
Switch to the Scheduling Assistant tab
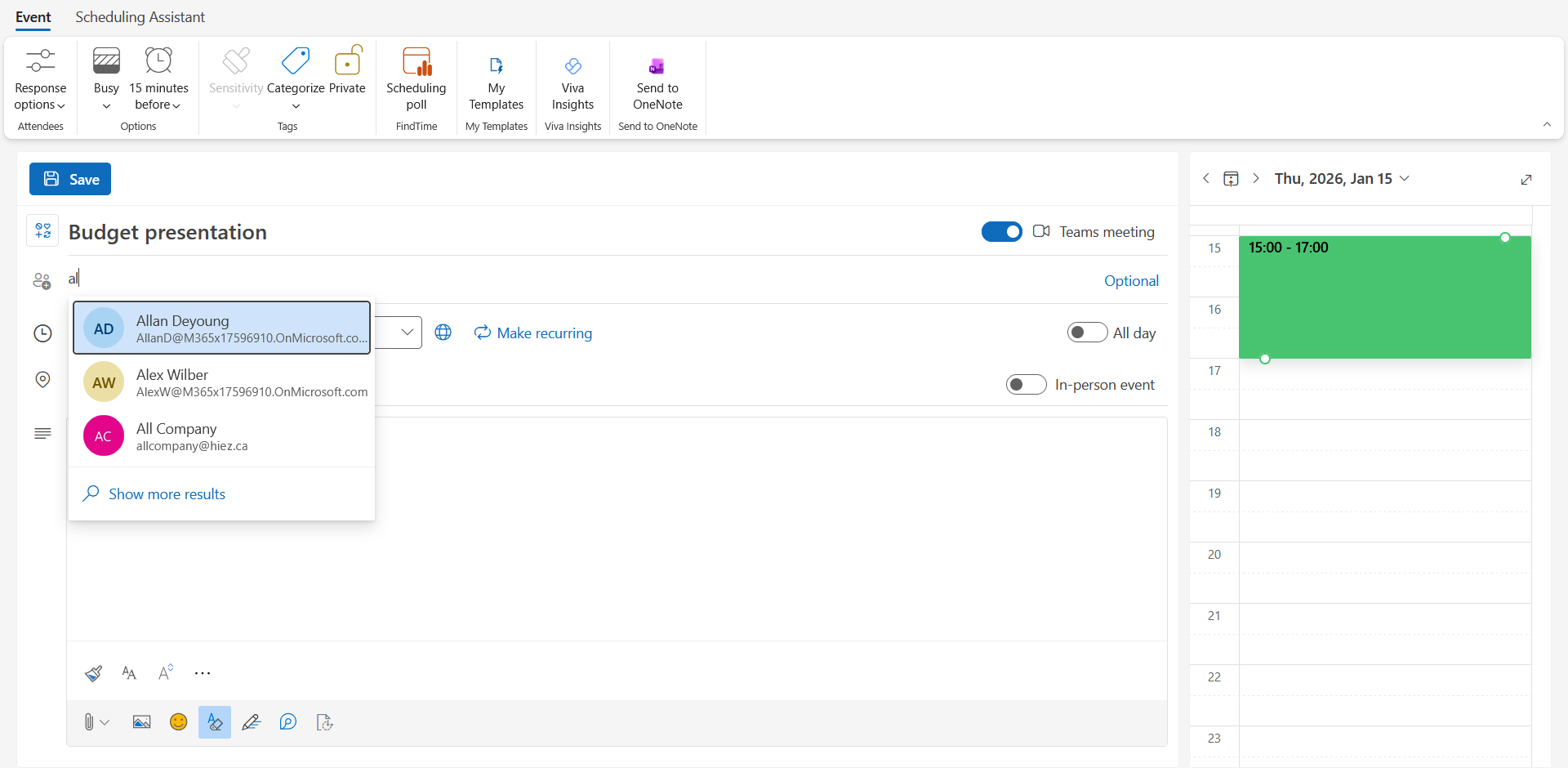140,17
